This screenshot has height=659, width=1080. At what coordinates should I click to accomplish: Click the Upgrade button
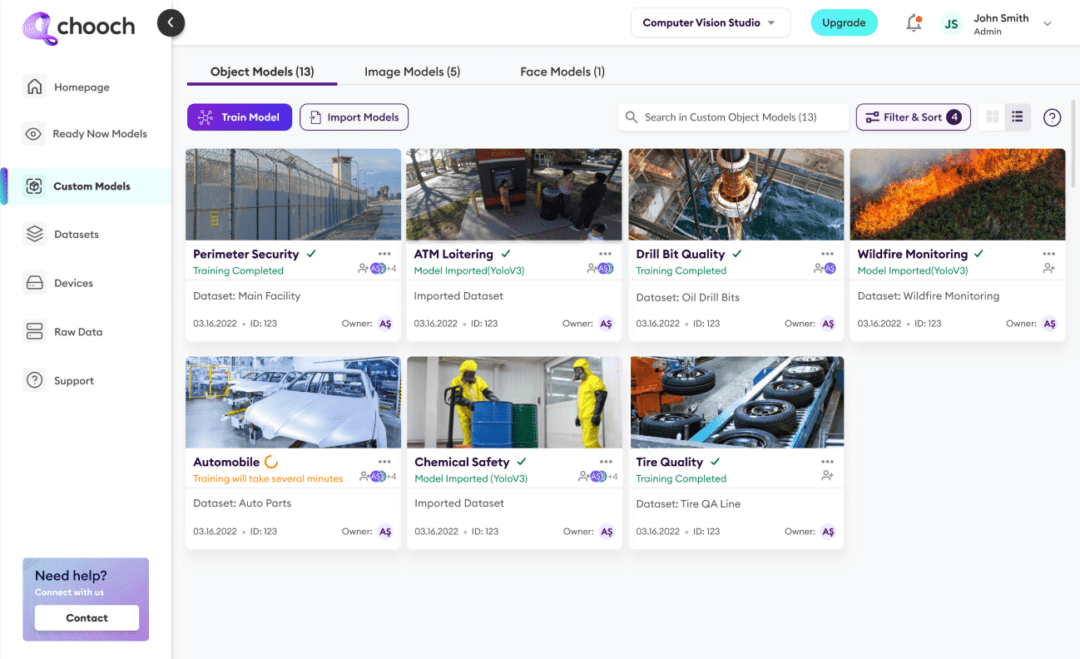[x=843, y=23]
